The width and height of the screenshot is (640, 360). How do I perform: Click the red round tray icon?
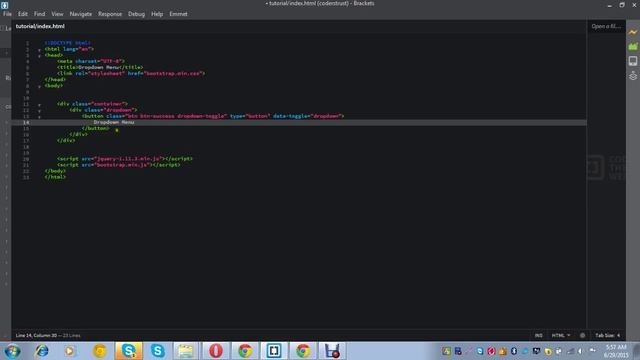pos(491,351)
